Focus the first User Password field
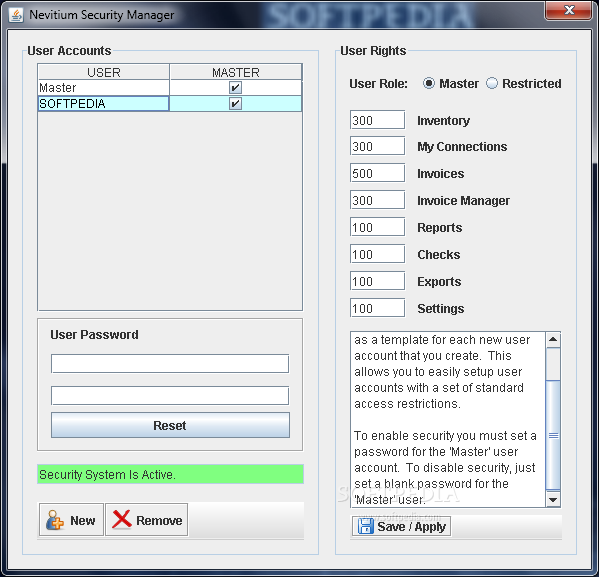 [170, 363]
